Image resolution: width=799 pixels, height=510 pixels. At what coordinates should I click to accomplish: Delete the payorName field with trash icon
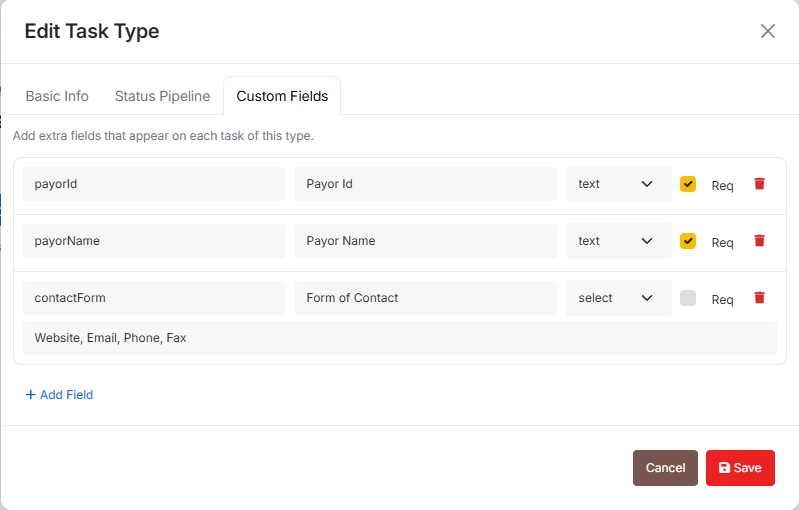759,240
